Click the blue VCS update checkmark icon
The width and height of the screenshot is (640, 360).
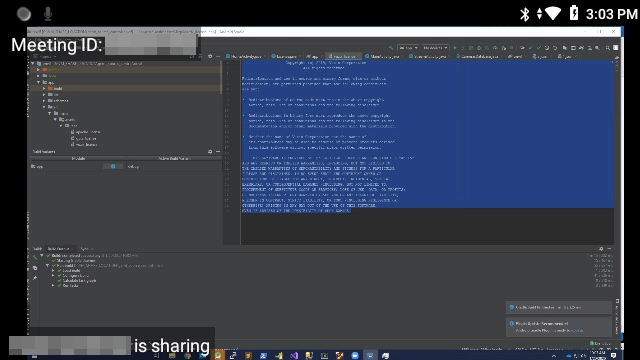(531, 48)
